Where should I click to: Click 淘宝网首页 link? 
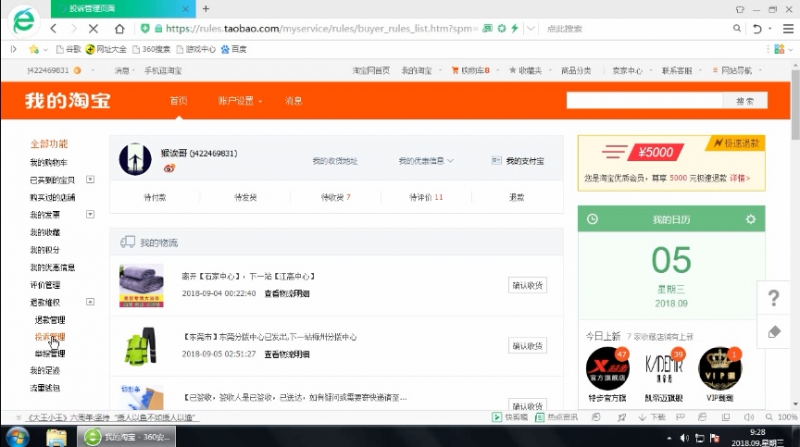[371, 70]
